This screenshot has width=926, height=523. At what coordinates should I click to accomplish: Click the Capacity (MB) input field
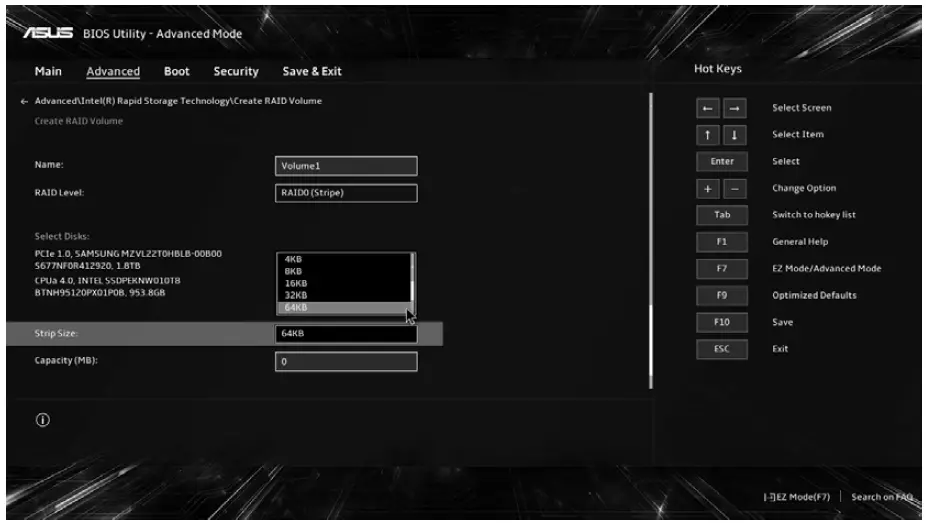click(346, 361)
